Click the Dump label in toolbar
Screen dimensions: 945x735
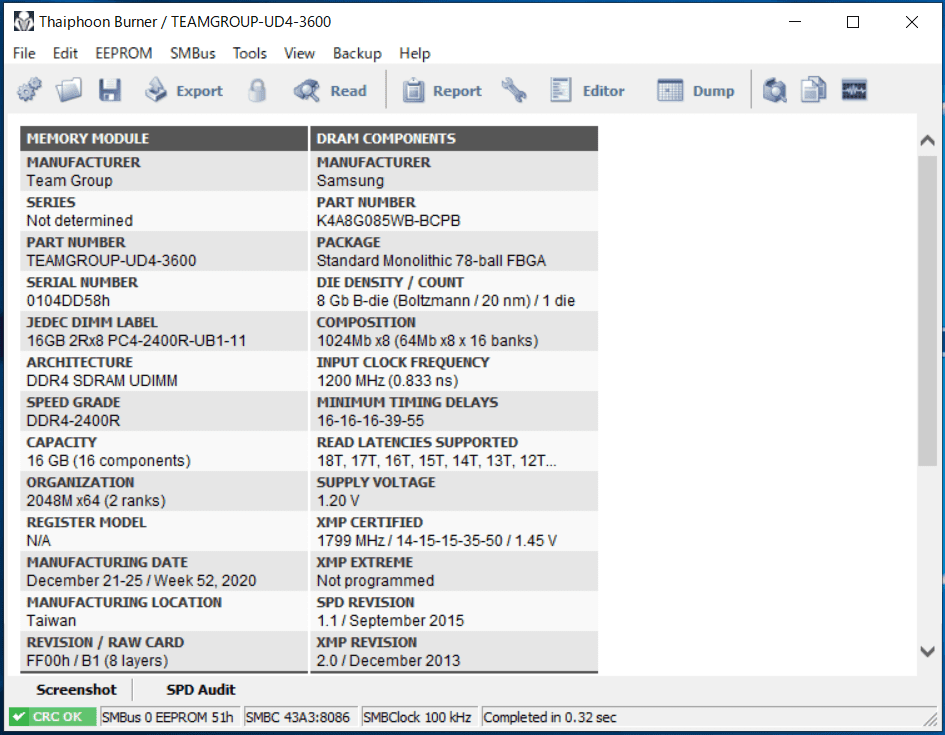[x=714, y=91]
